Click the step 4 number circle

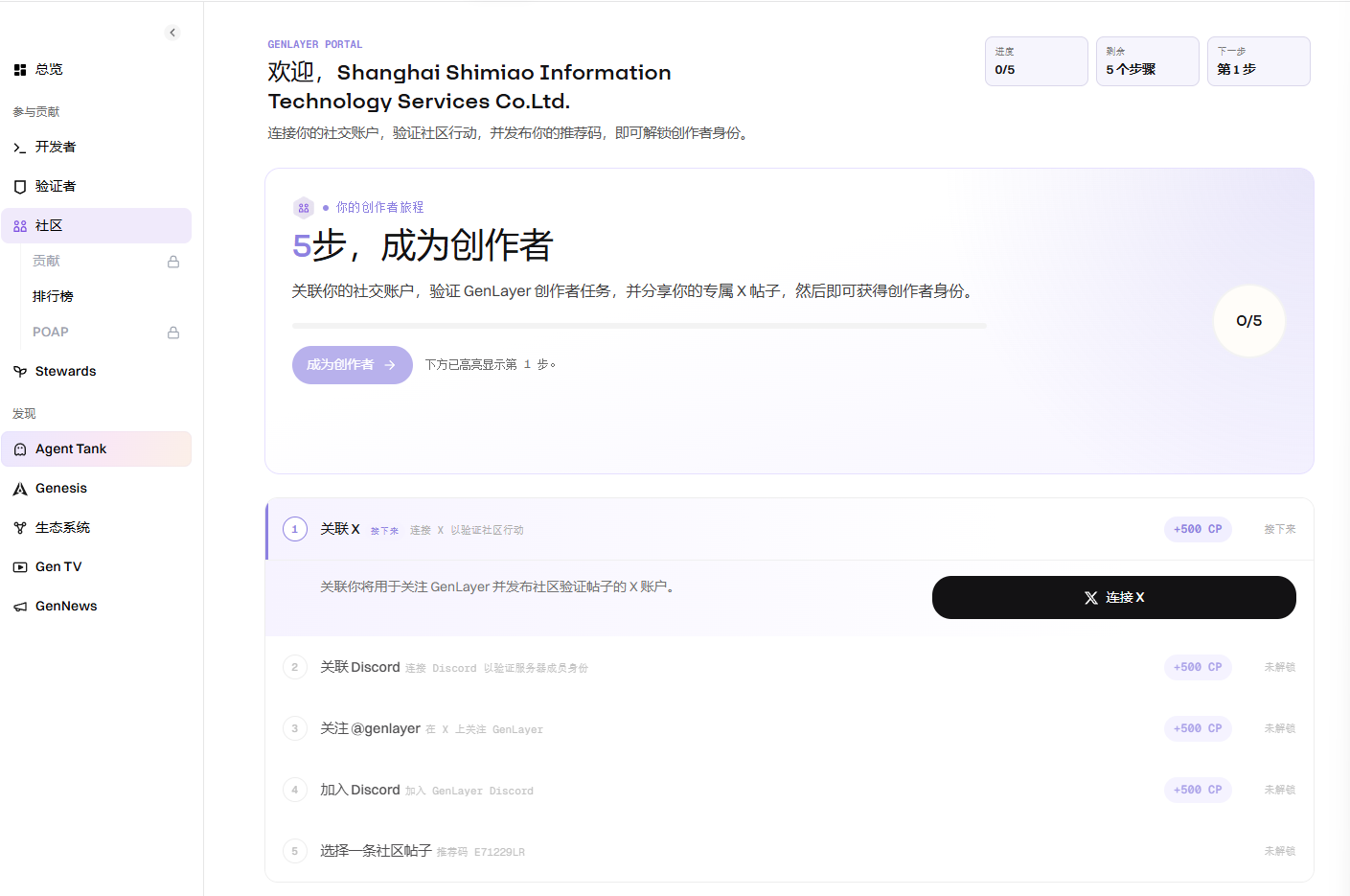(295, 790)
